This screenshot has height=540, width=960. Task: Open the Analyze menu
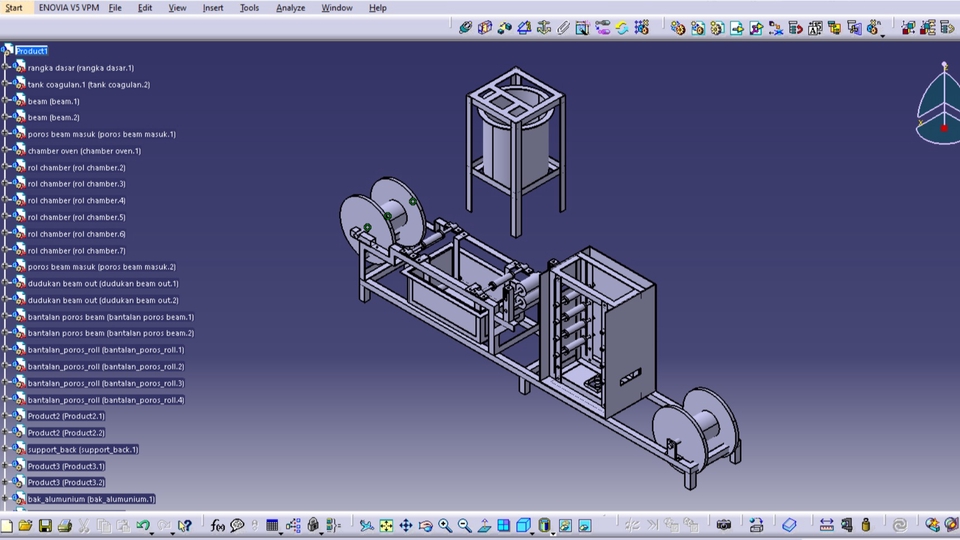pos(290,8)
